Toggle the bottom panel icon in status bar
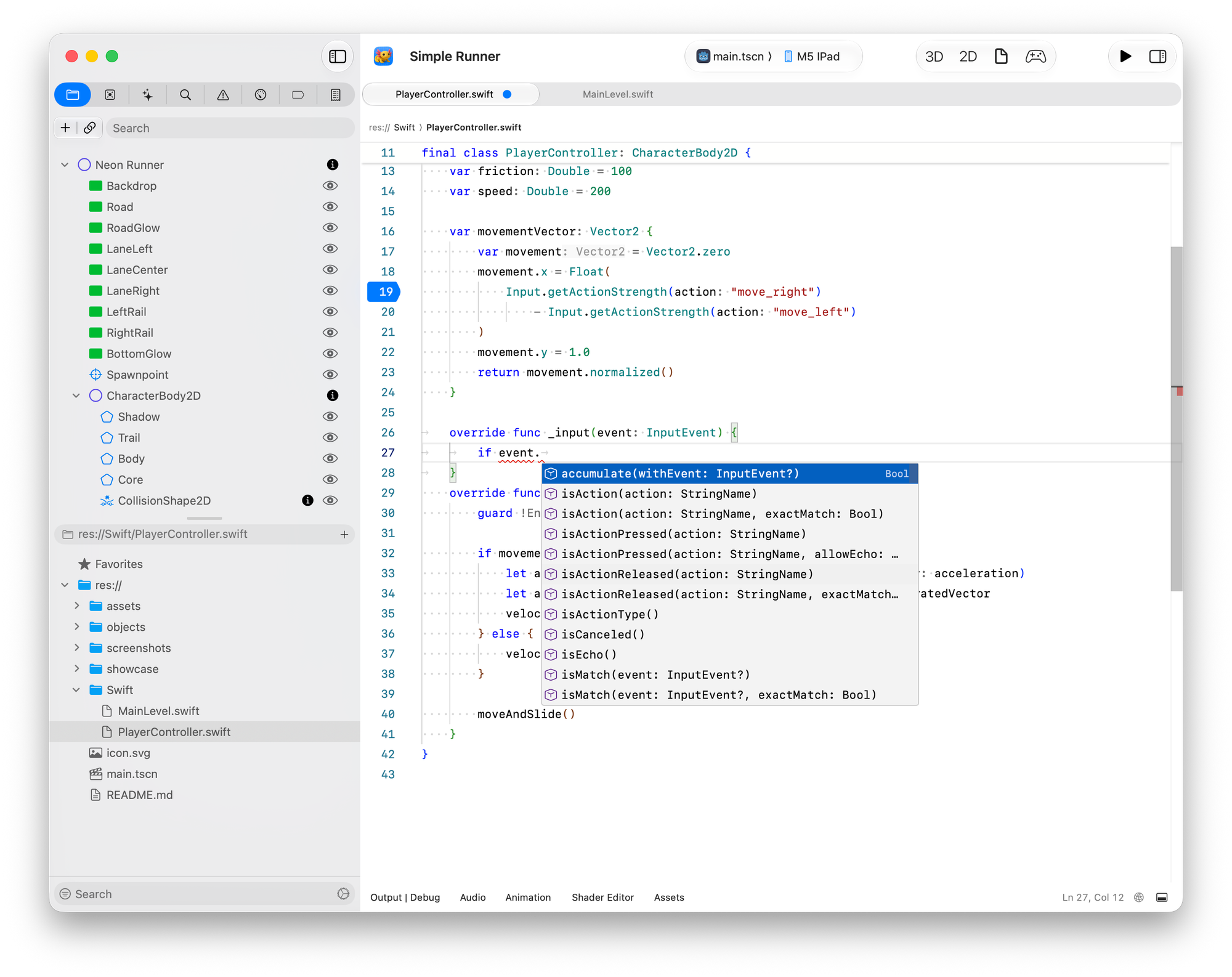 [x=1162, y=898]
